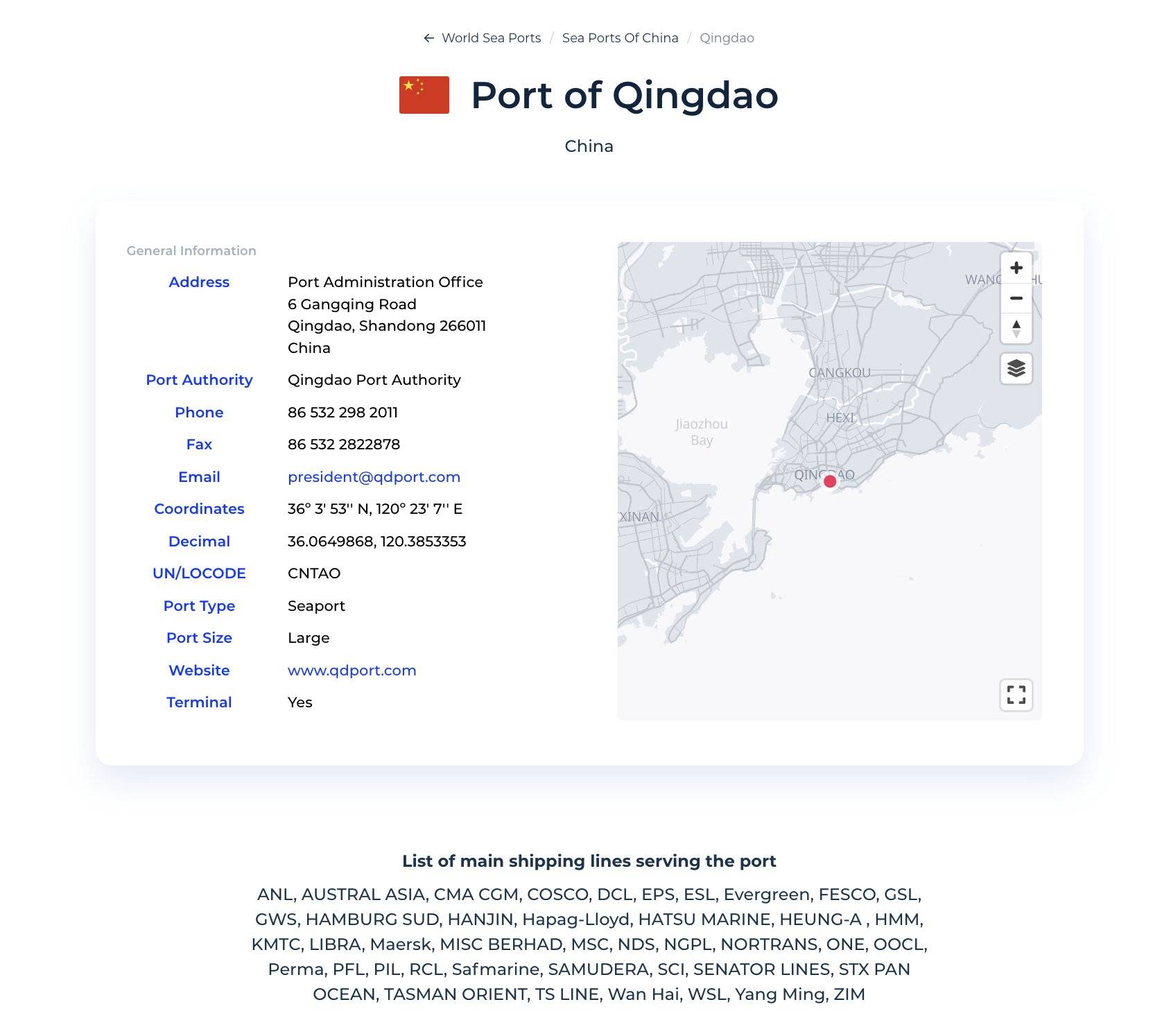The width and height of the screenshot is (1162, 1036).
Task: Click the Cangkou district label on map
Action: pyautogui.click(x=839, y=373)
